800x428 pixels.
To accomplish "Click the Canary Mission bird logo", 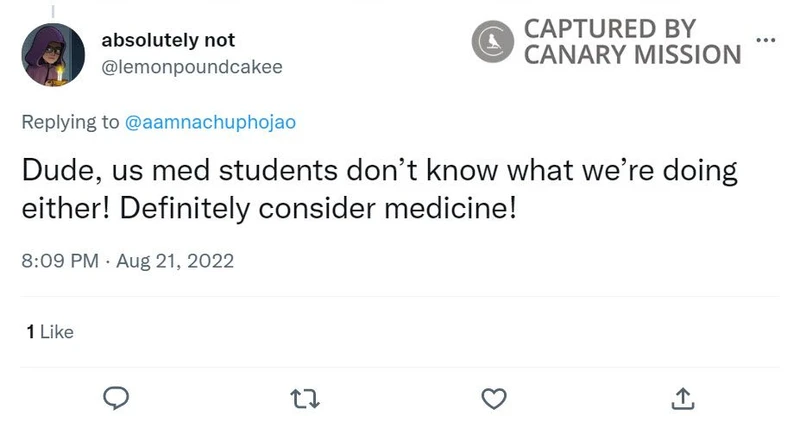I will (492, 42).
